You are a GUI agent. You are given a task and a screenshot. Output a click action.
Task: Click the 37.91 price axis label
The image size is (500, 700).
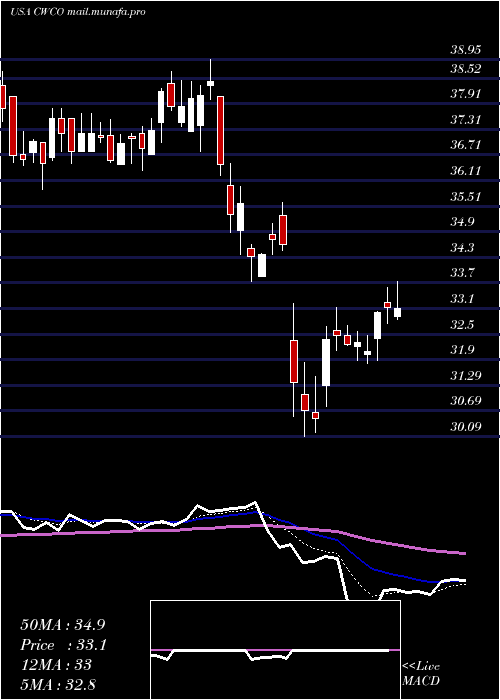(x=465, y=94)
